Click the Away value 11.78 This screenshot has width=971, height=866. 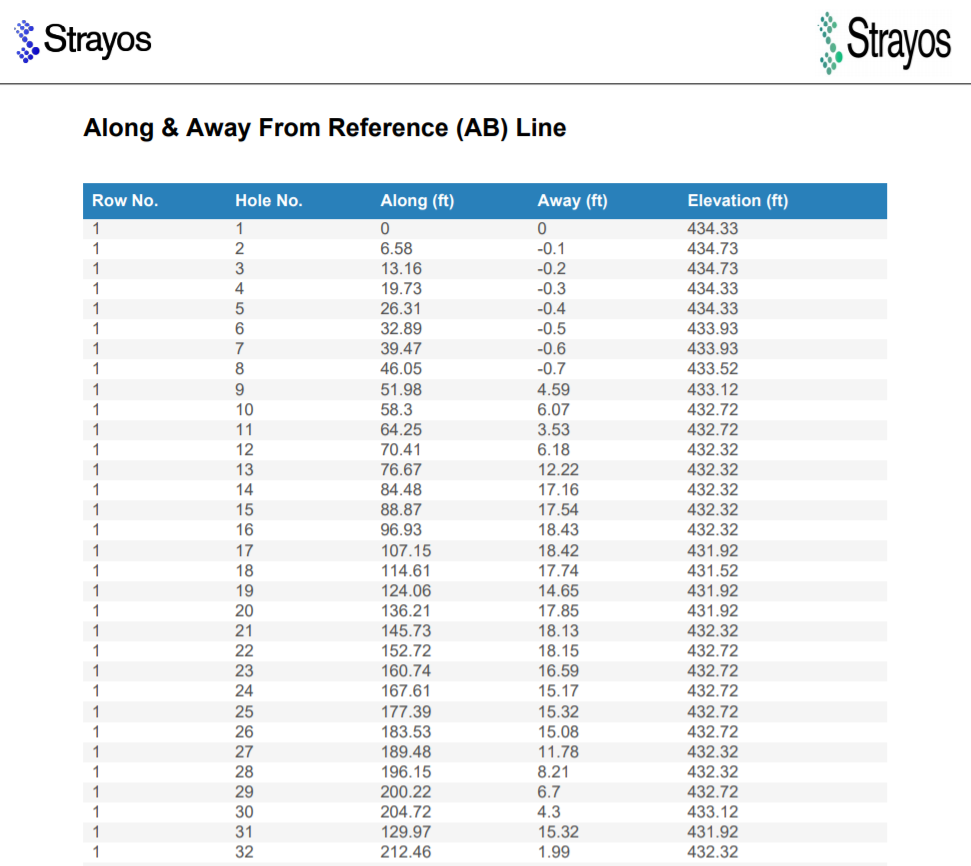tap(558, 752)
